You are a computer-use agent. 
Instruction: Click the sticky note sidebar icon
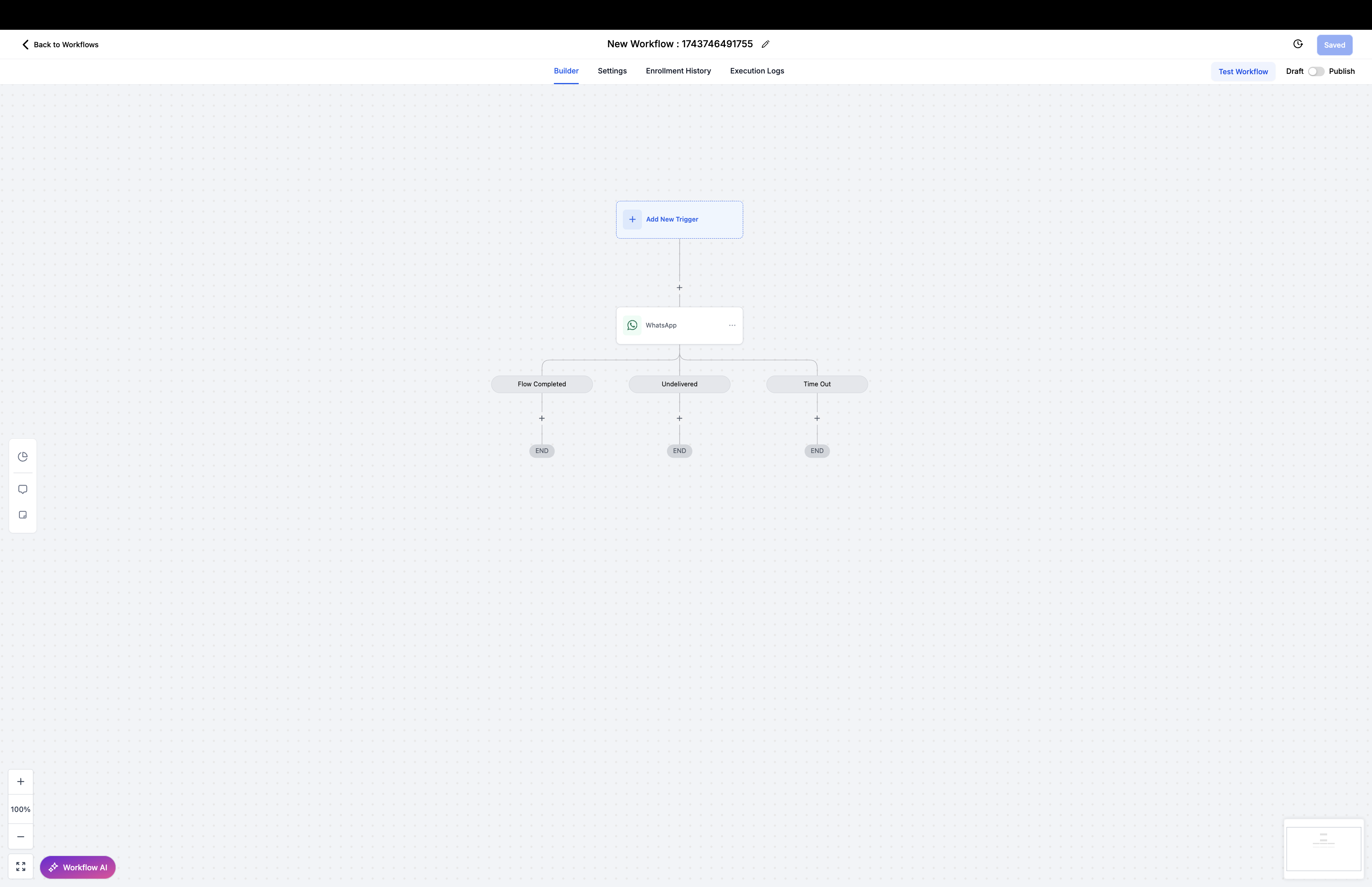point(23,515)
